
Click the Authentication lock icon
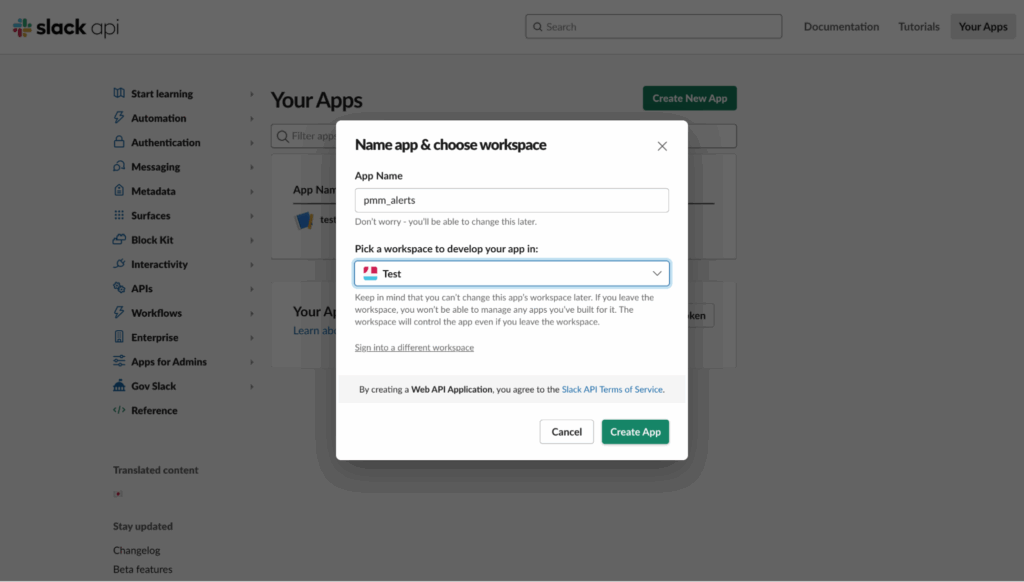[x=119, y=143]
